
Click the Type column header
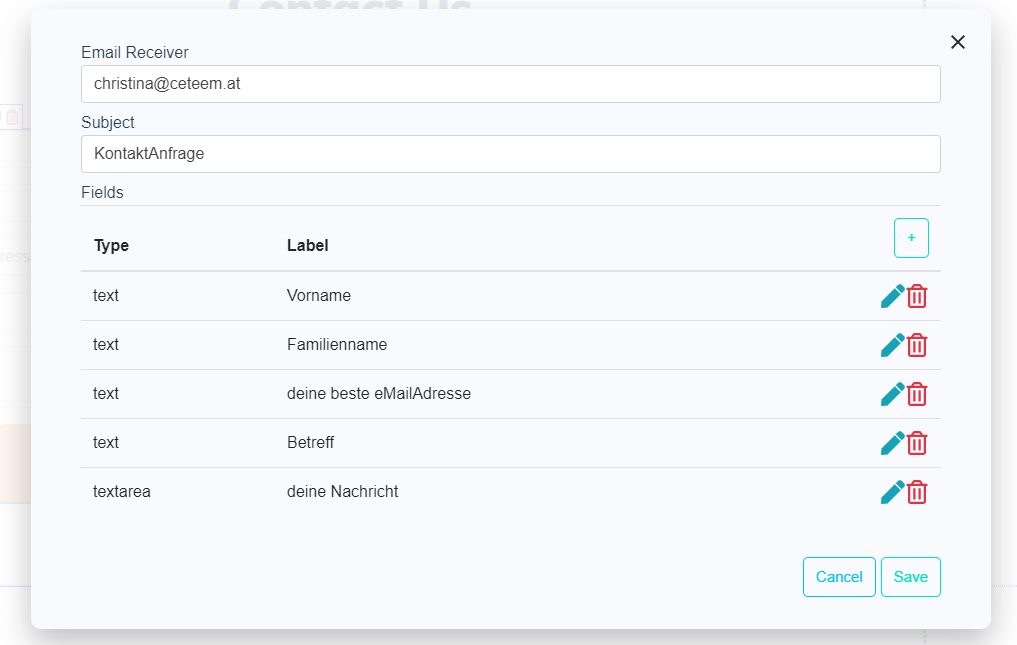coord(111,245)
